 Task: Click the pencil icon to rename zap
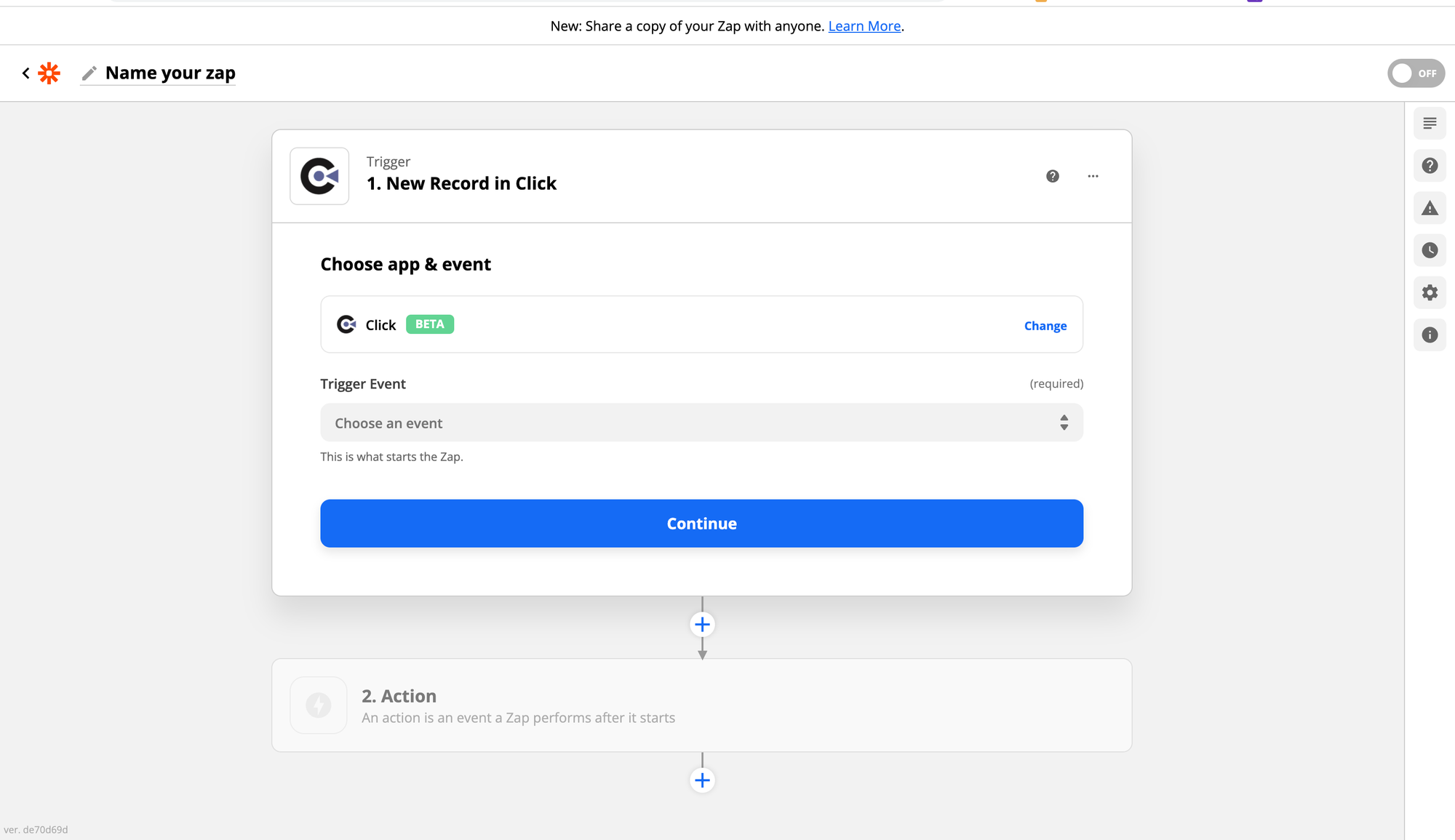coord(89,73)
